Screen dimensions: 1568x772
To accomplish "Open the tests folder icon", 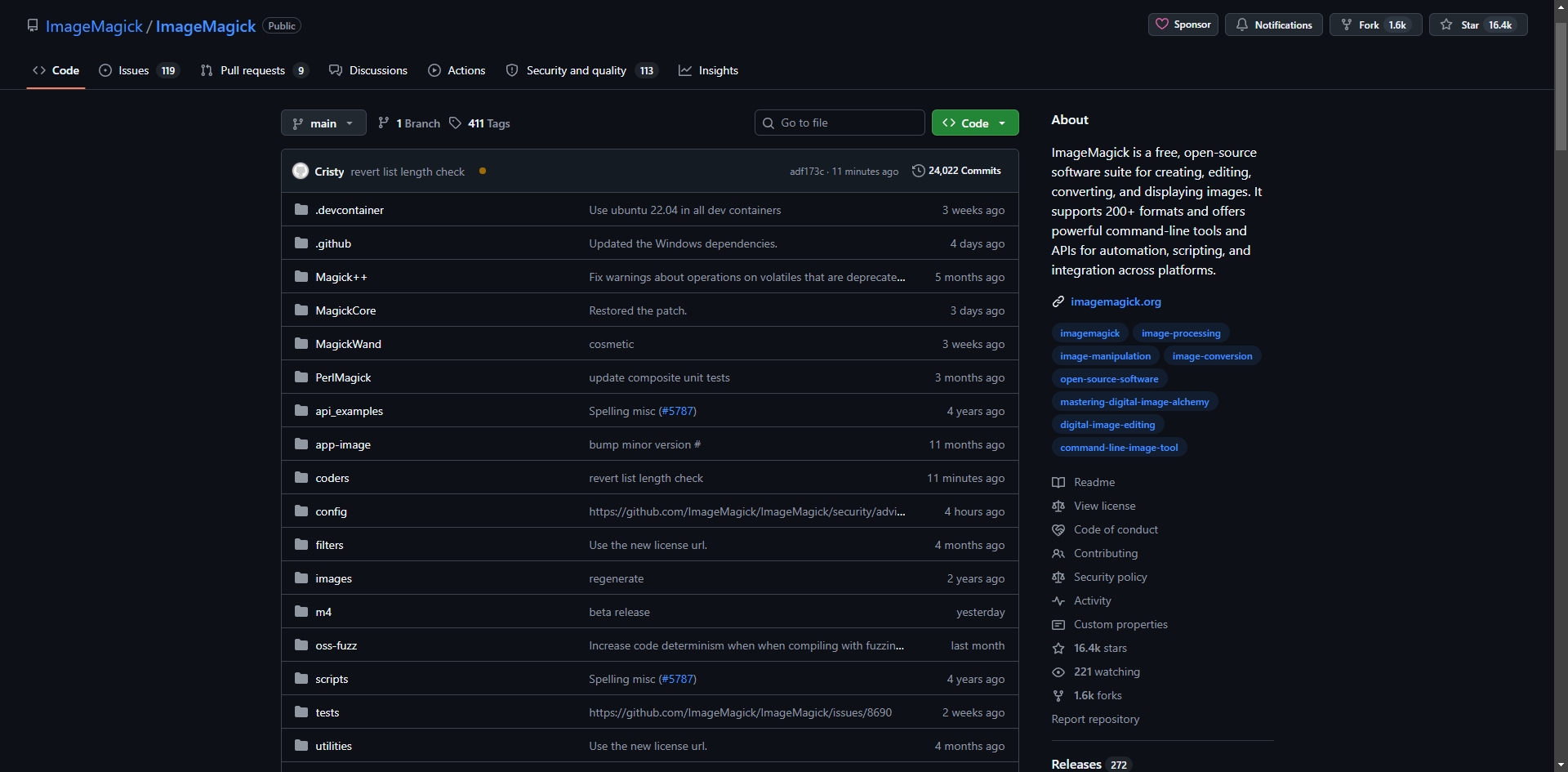I will (301, 712).
